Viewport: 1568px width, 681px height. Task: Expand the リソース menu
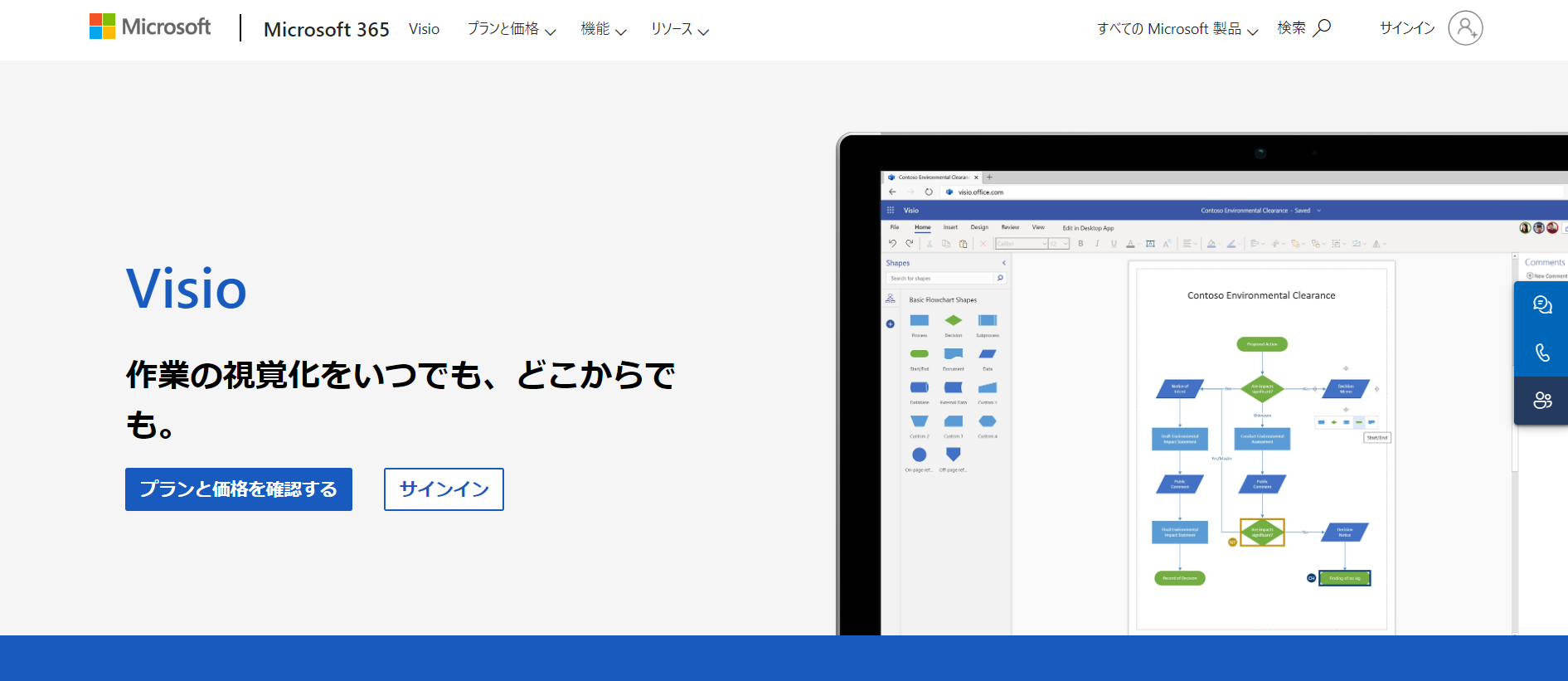(680, 29)
